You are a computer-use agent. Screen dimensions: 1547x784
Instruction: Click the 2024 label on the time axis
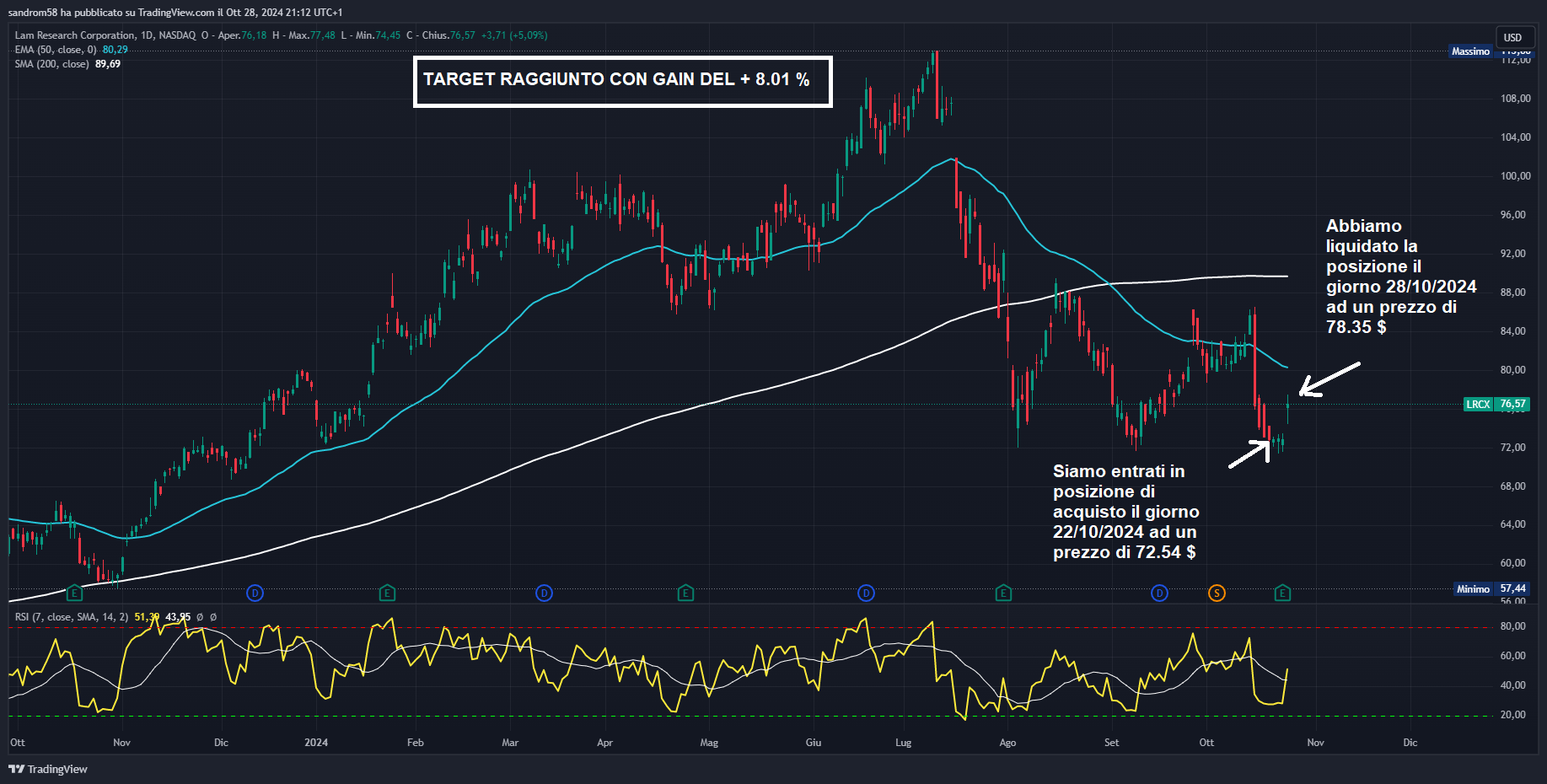pyautogui.click(x=316, y=743)
